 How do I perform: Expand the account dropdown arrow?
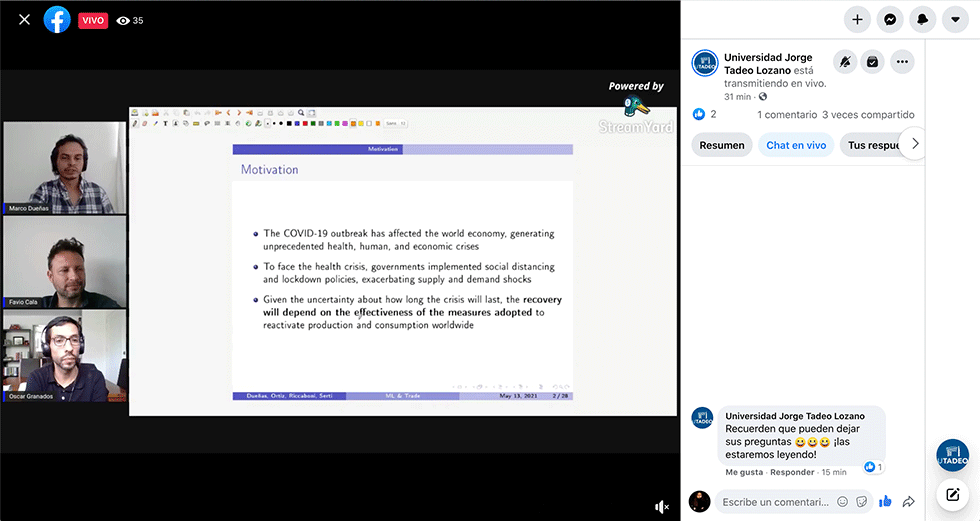pos(956,19)
